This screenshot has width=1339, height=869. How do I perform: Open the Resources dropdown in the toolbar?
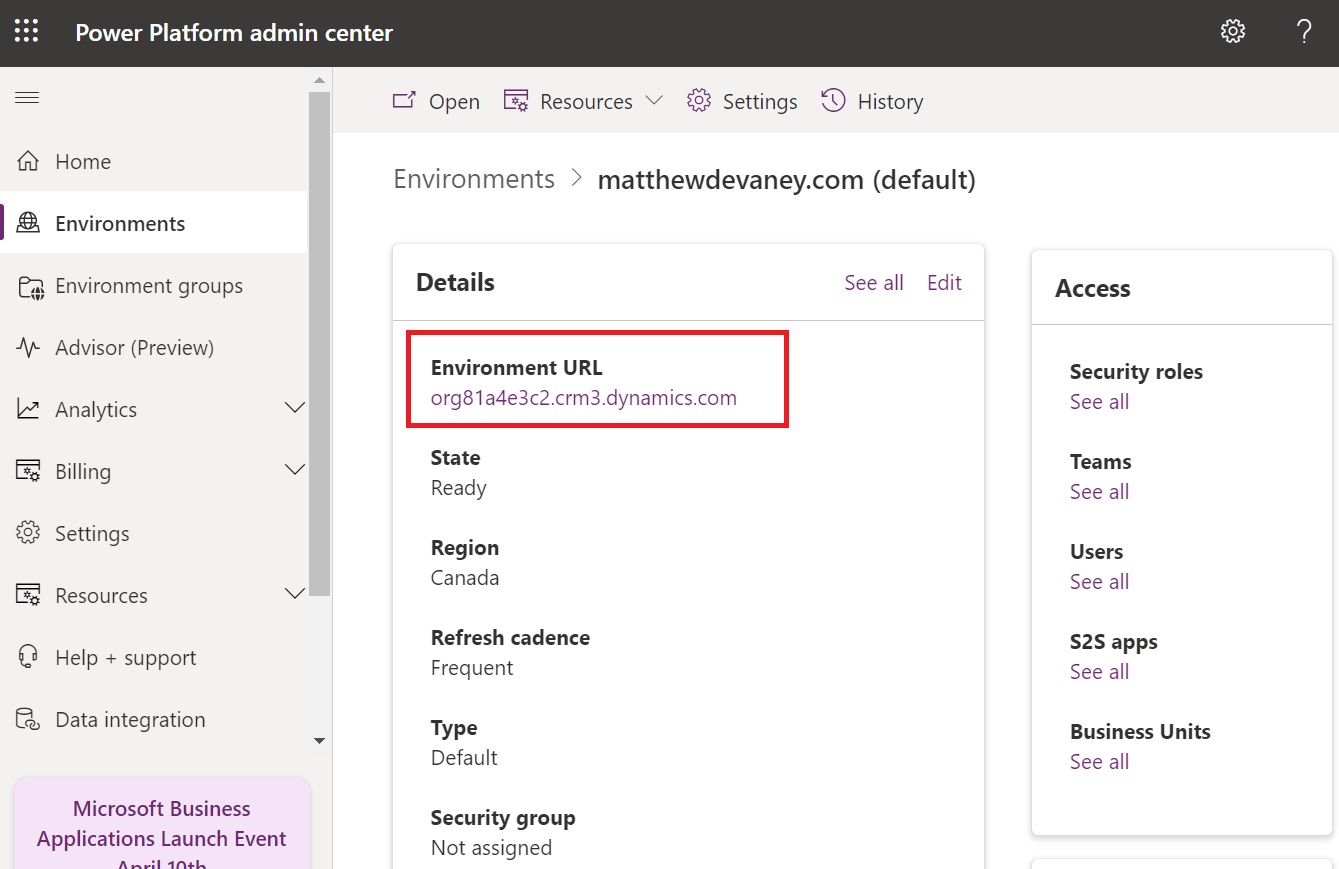655,100
